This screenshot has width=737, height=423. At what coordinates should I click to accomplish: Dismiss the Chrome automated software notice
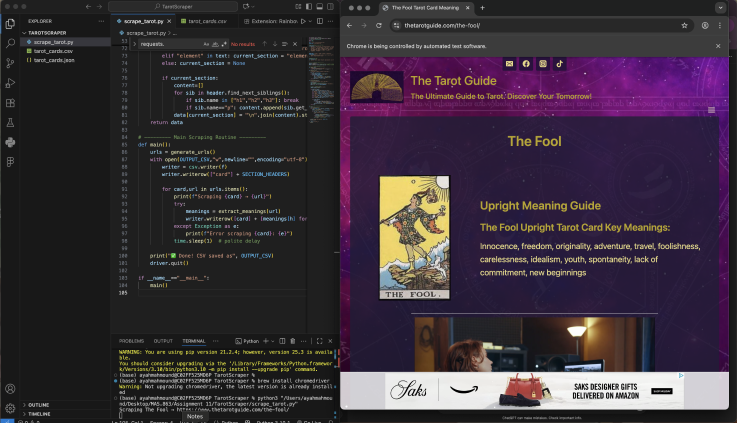[717, 46]
